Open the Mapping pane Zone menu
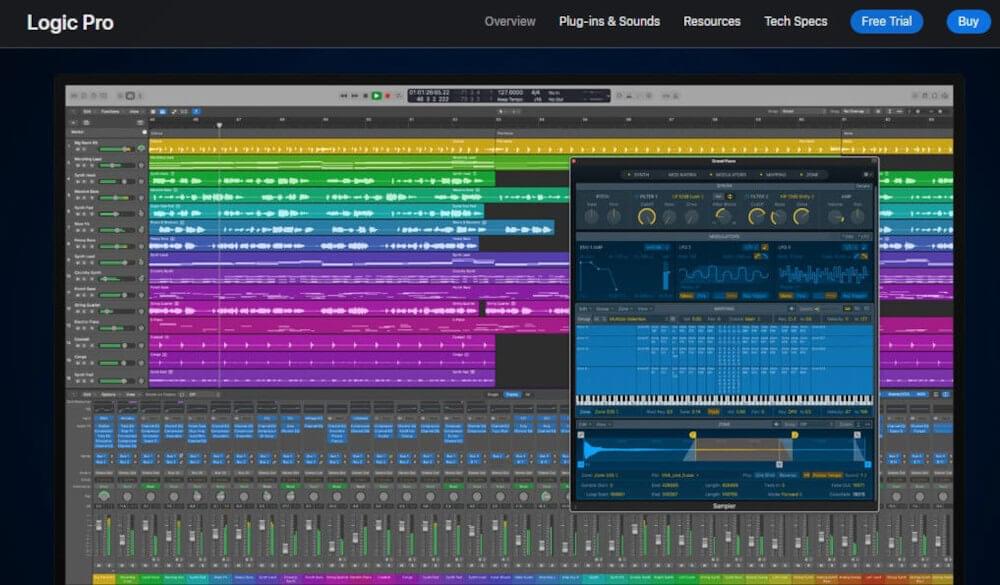 point(625,309)
